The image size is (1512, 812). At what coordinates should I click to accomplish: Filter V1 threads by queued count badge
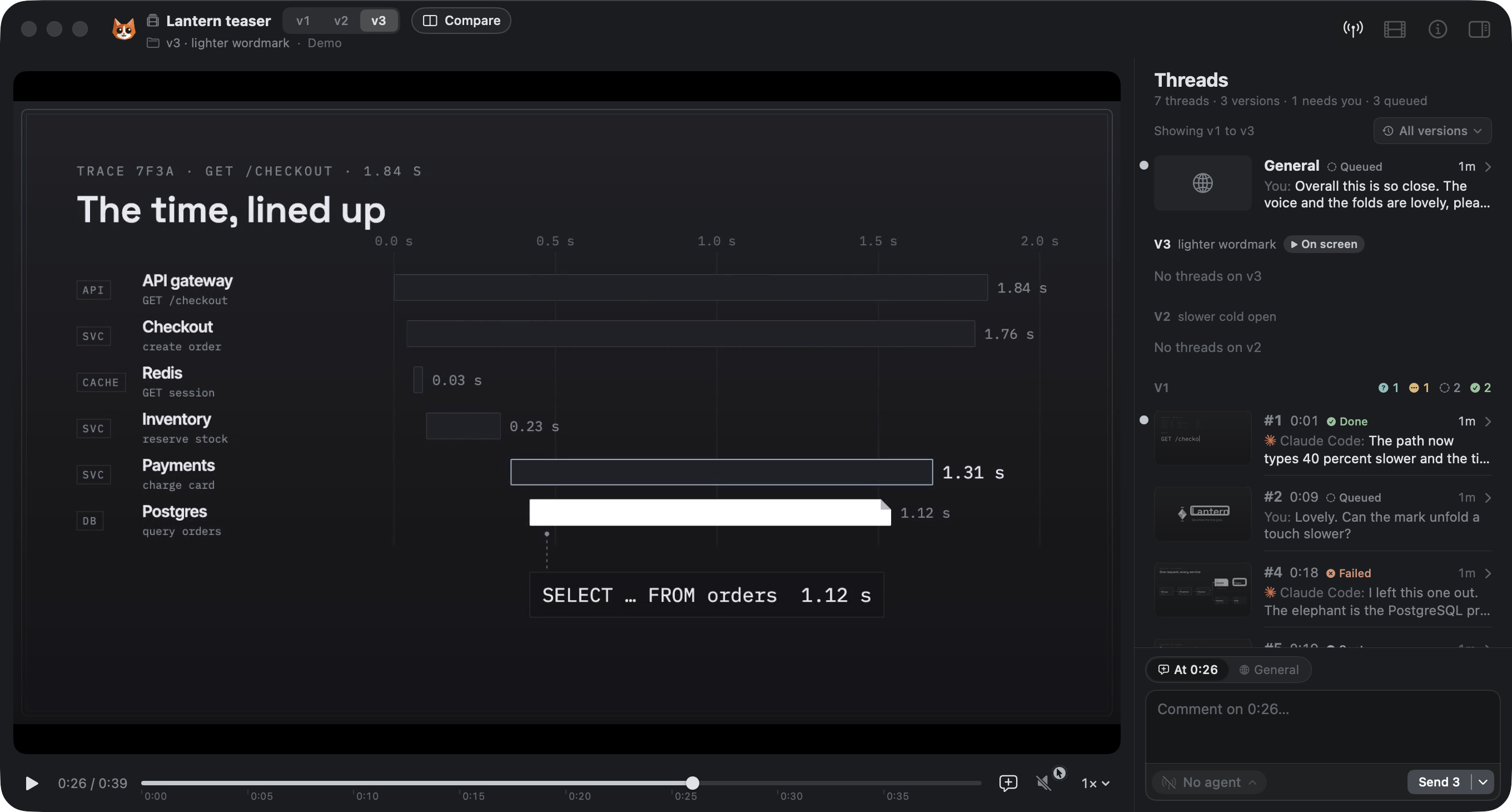point(1449,388)
